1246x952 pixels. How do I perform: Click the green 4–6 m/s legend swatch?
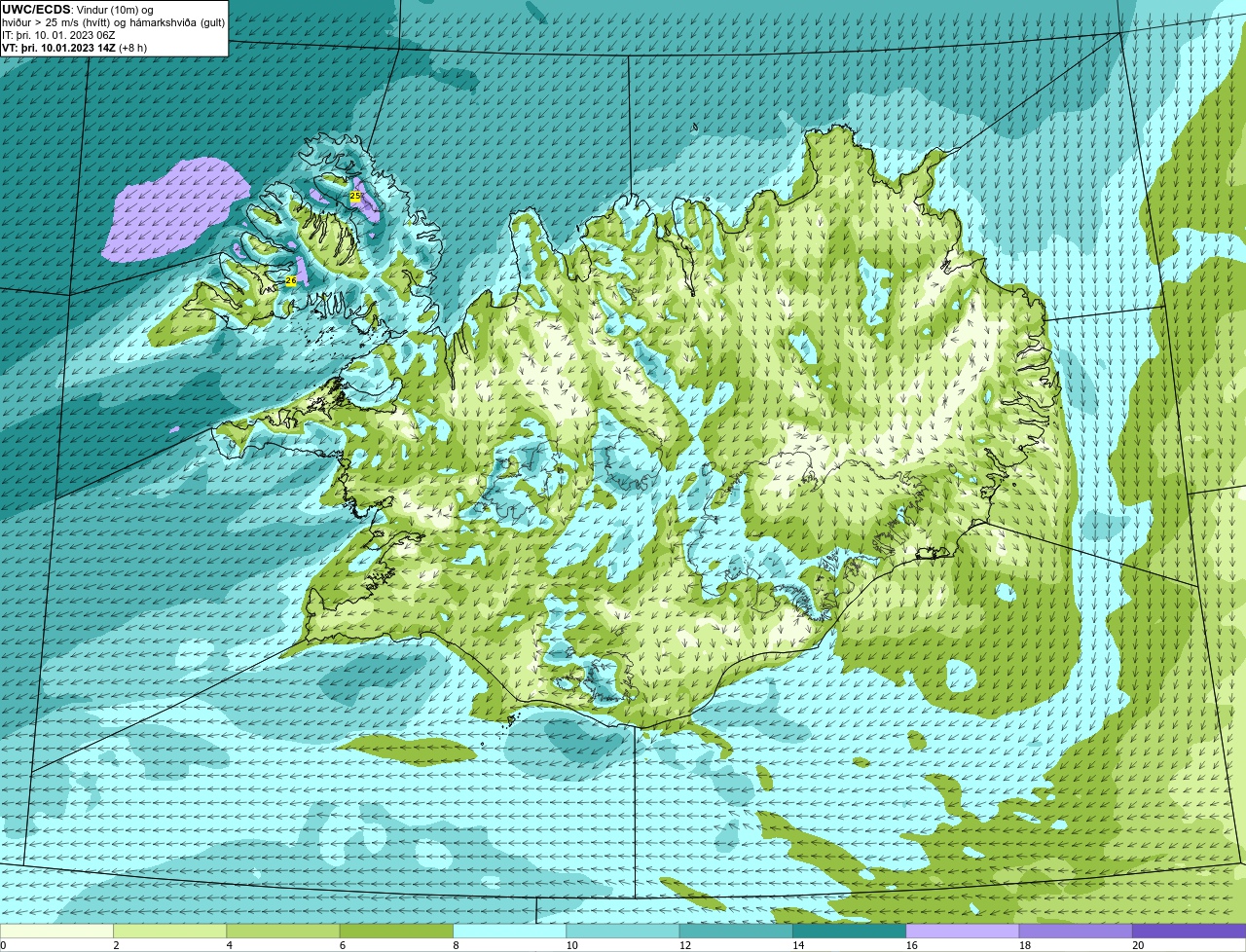(x=283, y=931)
